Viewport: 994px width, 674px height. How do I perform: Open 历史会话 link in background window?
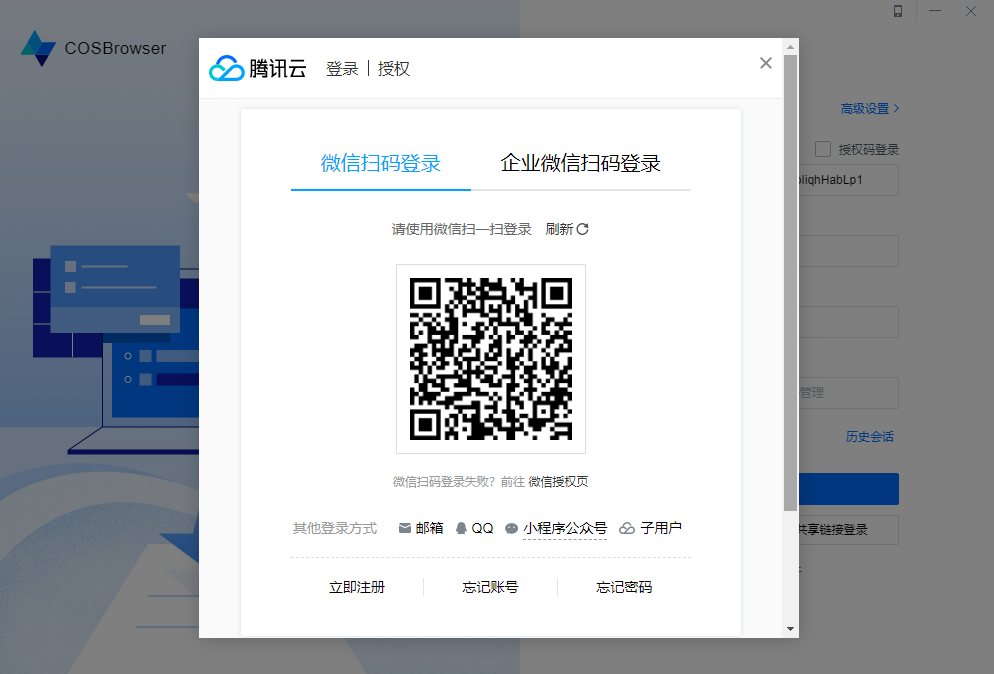coord(869,437)
